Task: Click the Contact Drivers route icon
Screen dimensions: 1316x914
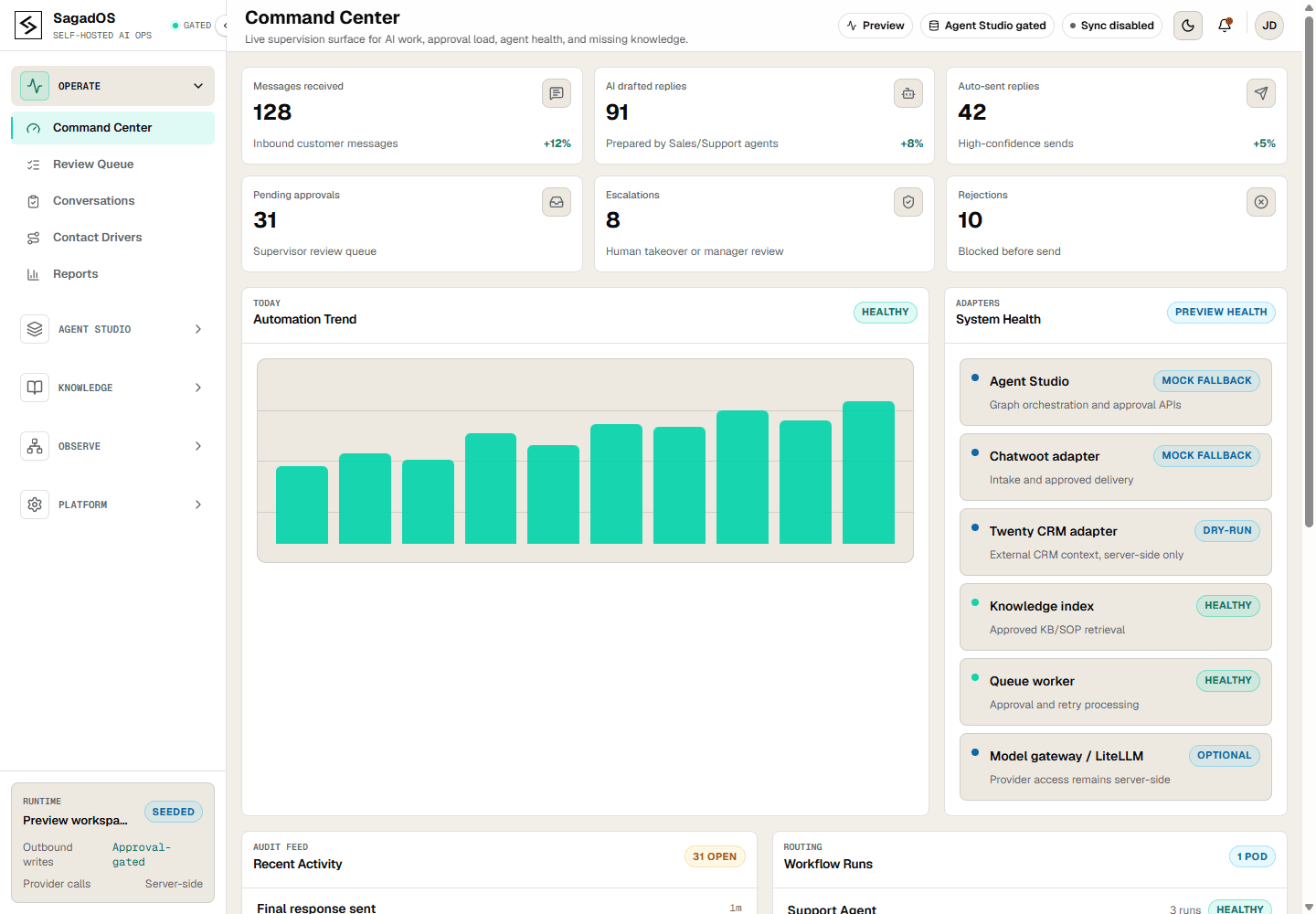Action: click(x=34, y=238)
